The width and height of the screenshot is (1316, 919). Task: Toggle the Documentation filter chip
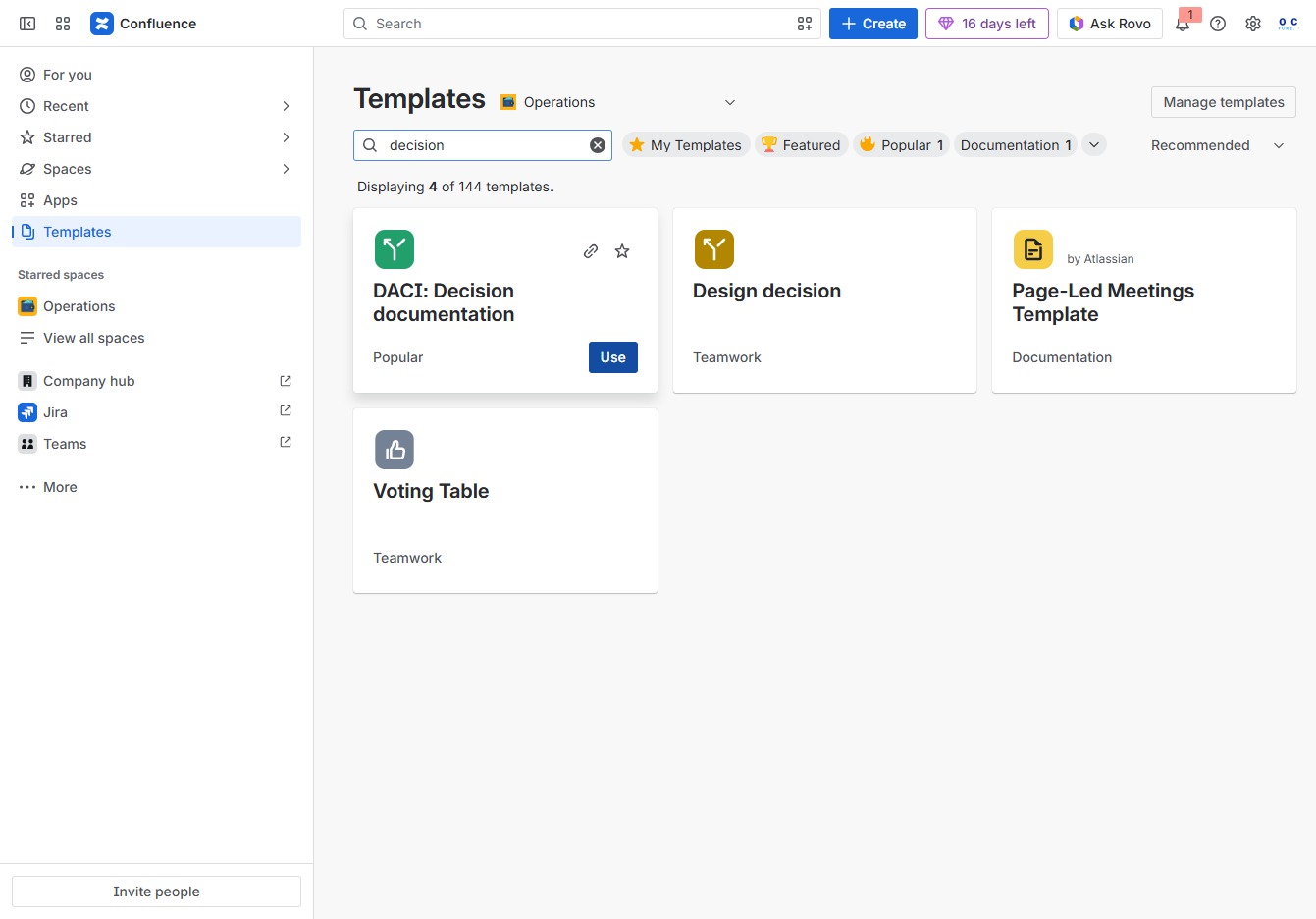pos(1016,145)
